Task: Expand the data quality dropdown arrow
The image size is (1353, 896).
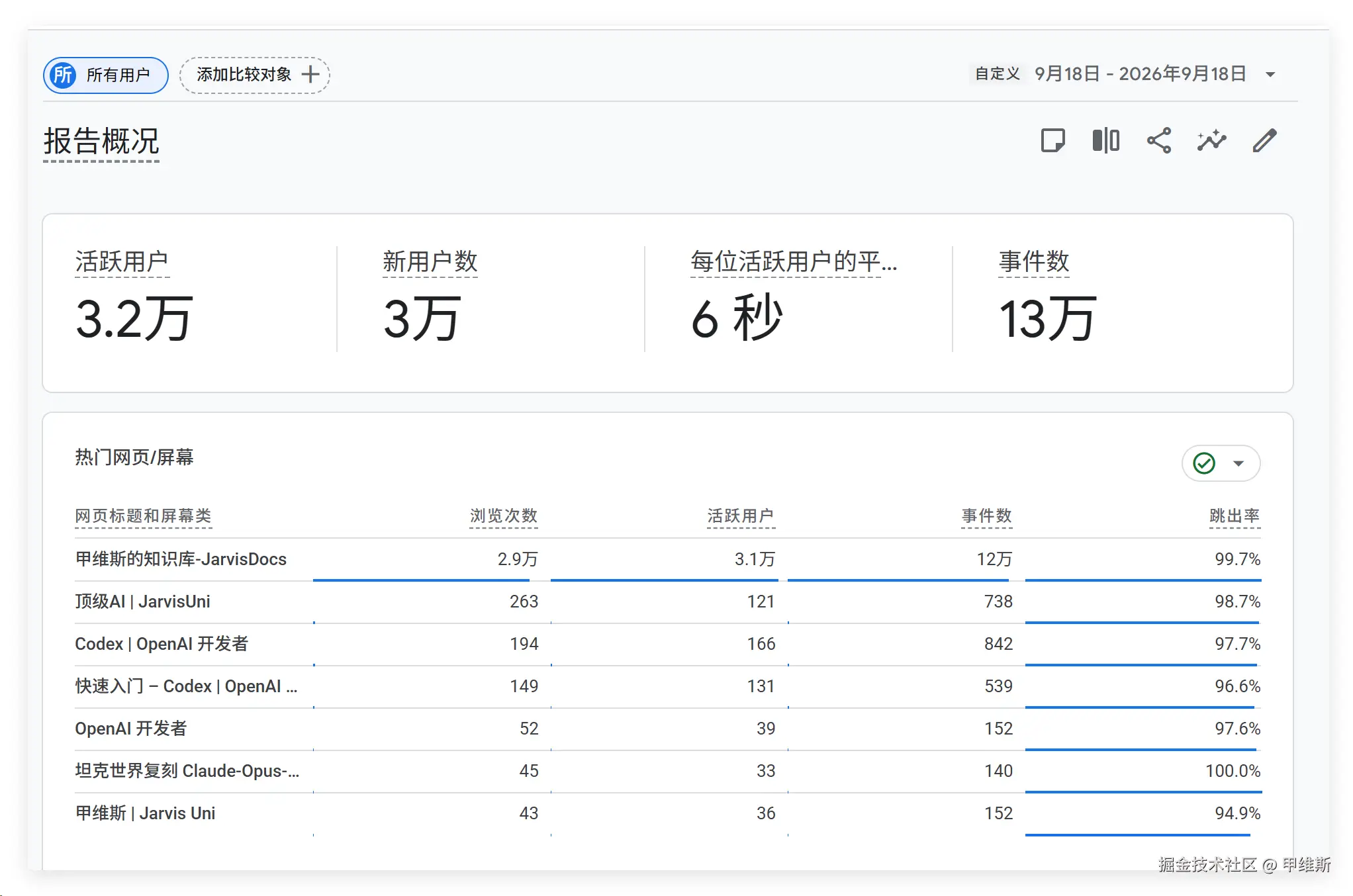Action: pyautogui.click(x=1238, y=463)
